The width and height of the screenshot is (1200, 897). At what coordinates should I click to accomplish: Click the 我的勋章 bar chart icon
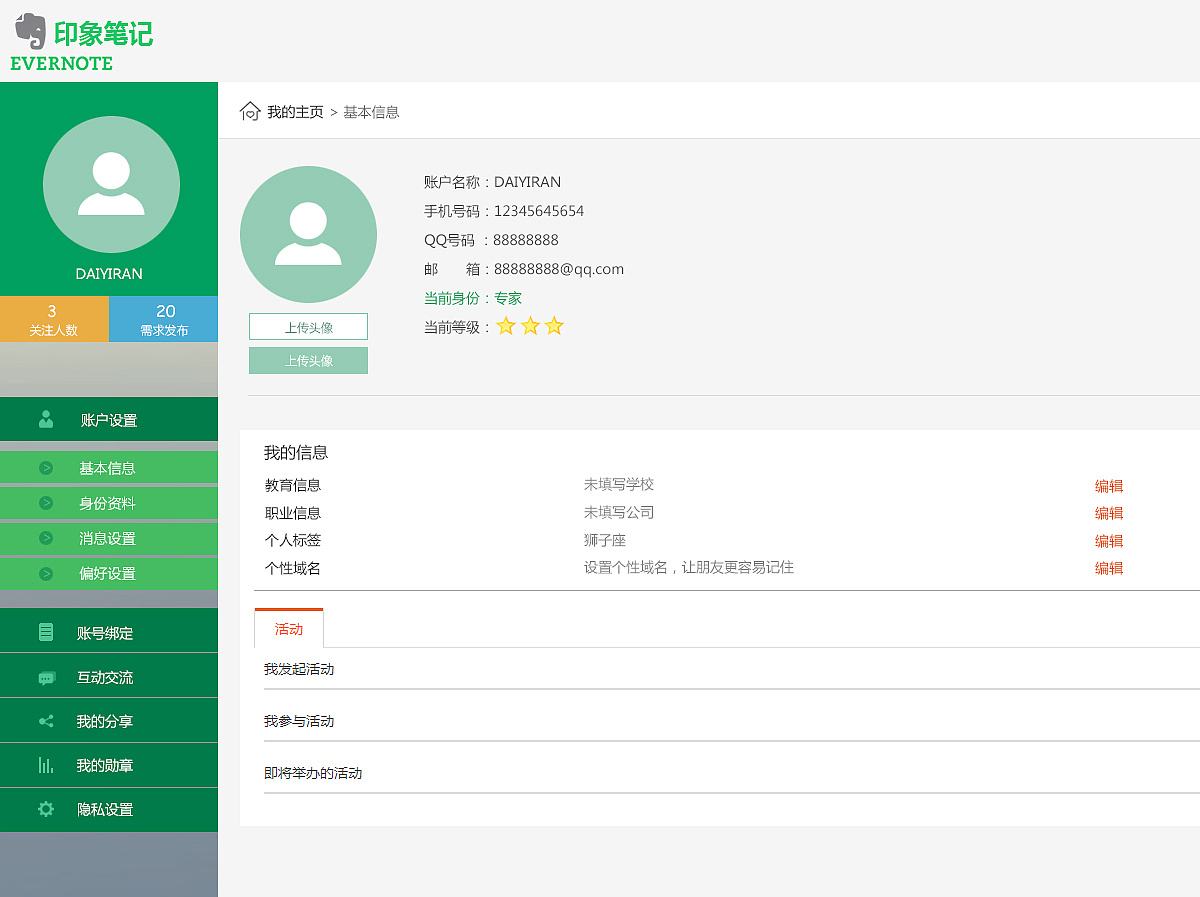44,764
